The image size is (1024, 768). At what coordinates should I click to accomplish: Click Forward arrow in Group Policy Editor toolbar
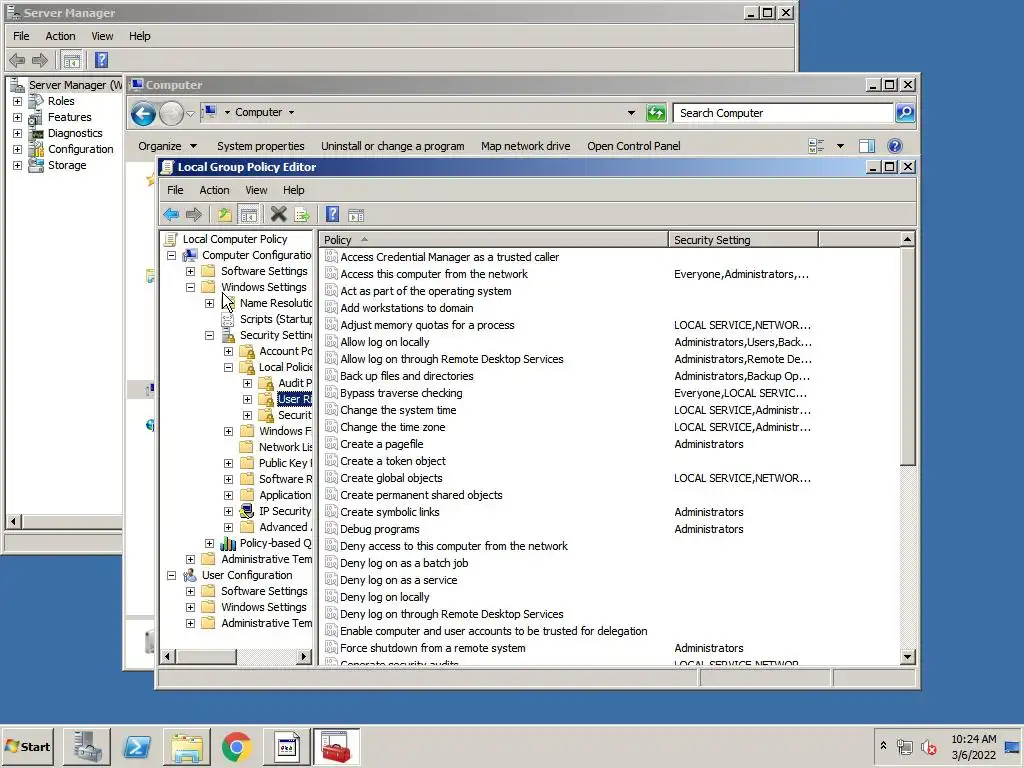click(193, 214)
